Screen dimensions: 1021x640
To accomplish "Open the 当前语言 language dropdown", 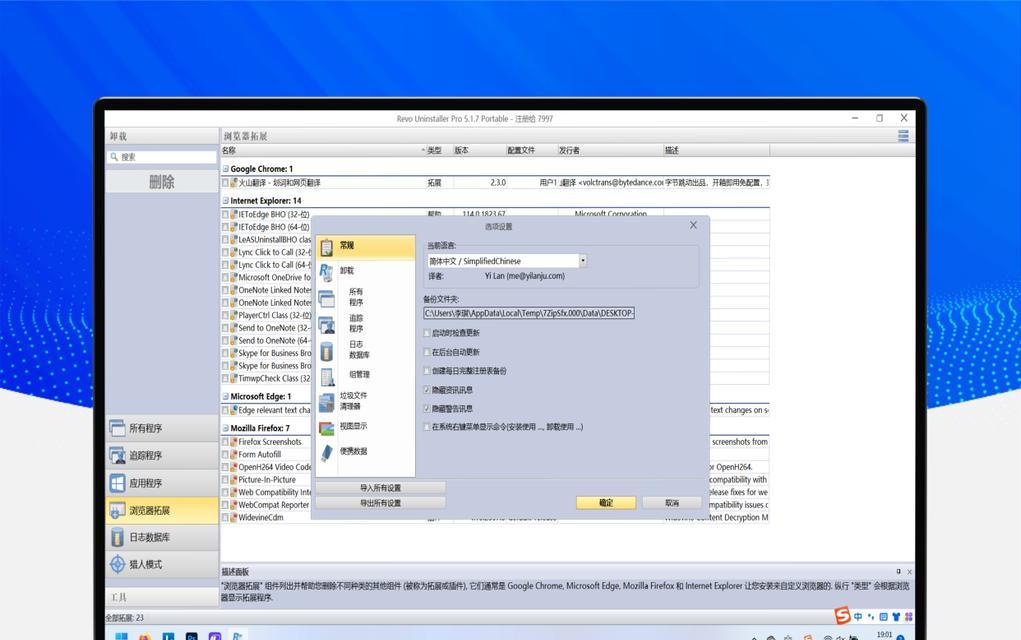I will click(583, 260).
